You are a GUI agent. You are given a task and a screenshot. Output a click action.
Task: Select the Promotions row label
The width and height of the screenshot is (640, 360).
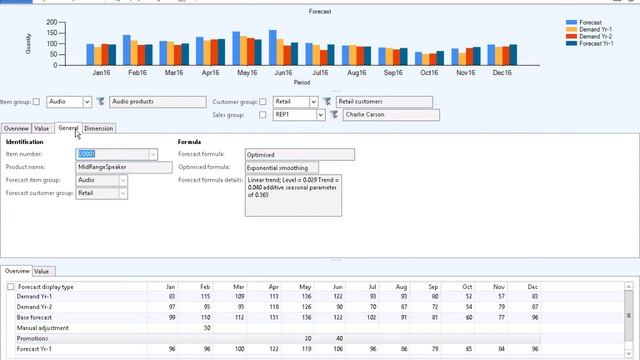click(x=32, y=339)
